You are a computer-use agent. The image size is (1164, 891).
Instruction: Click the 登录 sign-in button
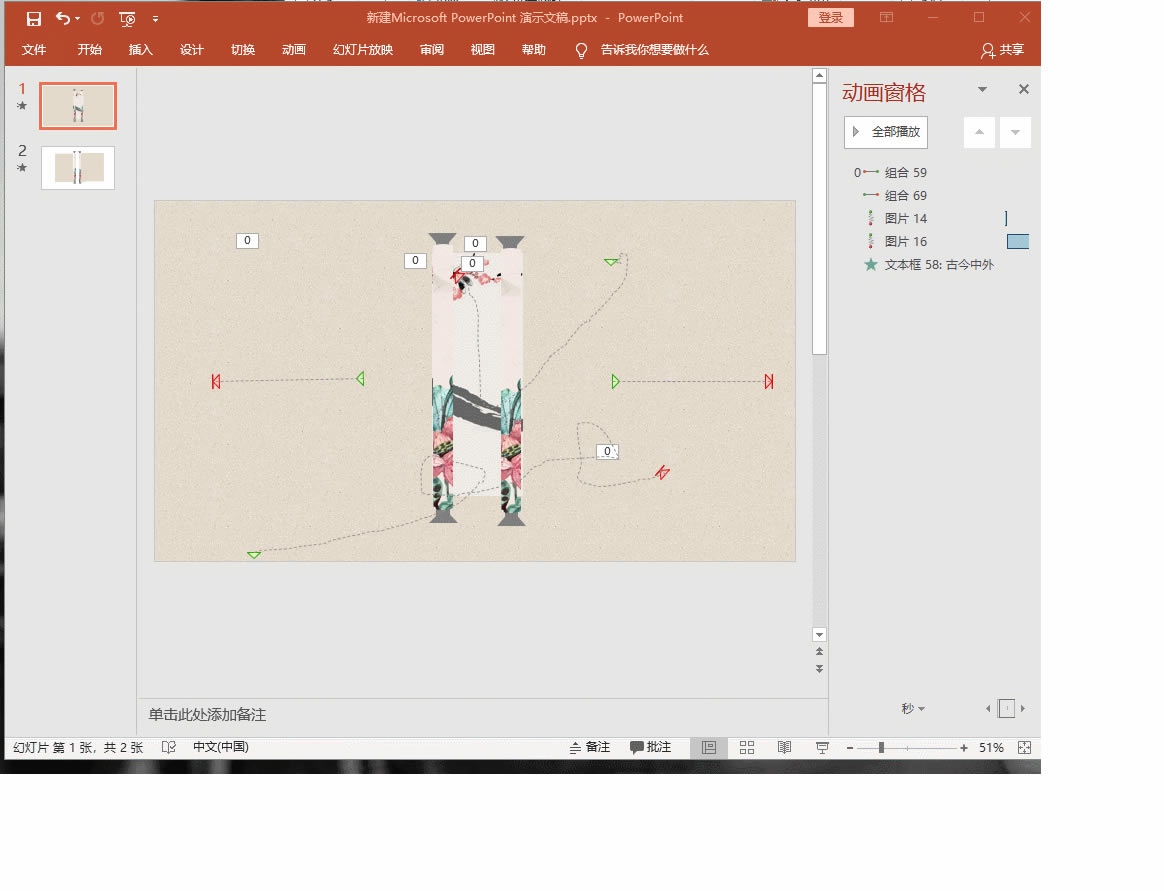pyautogui.click(x=830, y=18)
